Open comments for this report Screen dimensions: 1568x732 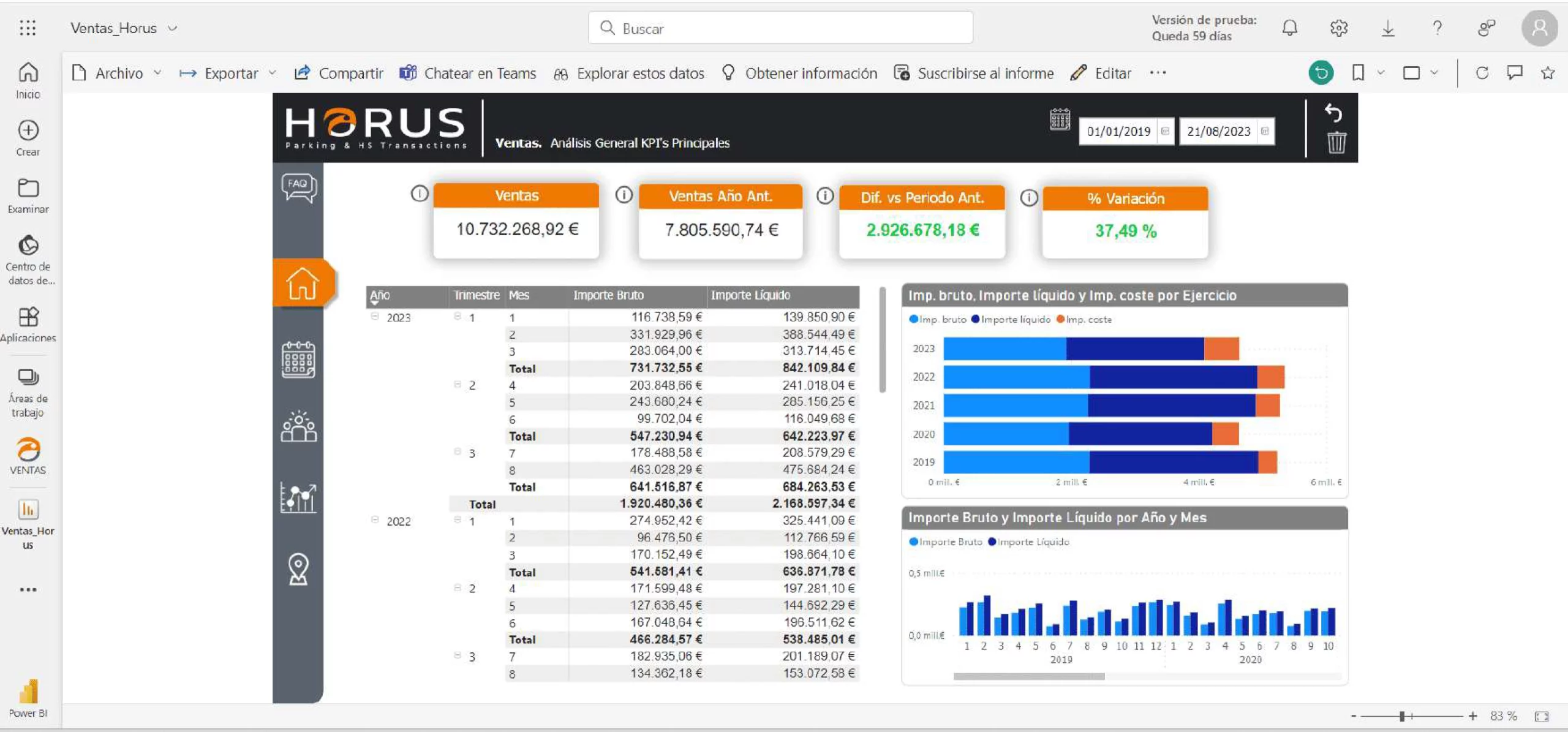(1515, 72)
